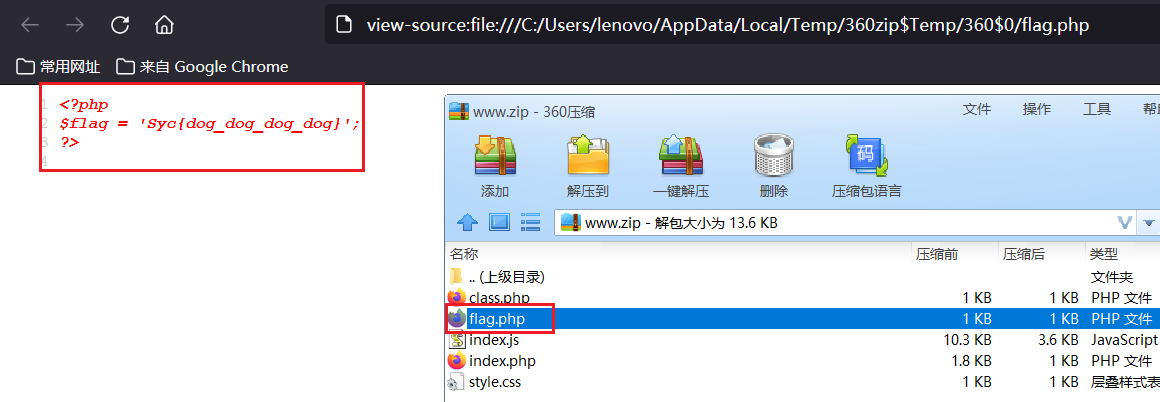Open the browser home page
1160x402 pixels.
(x=164, y=25)
